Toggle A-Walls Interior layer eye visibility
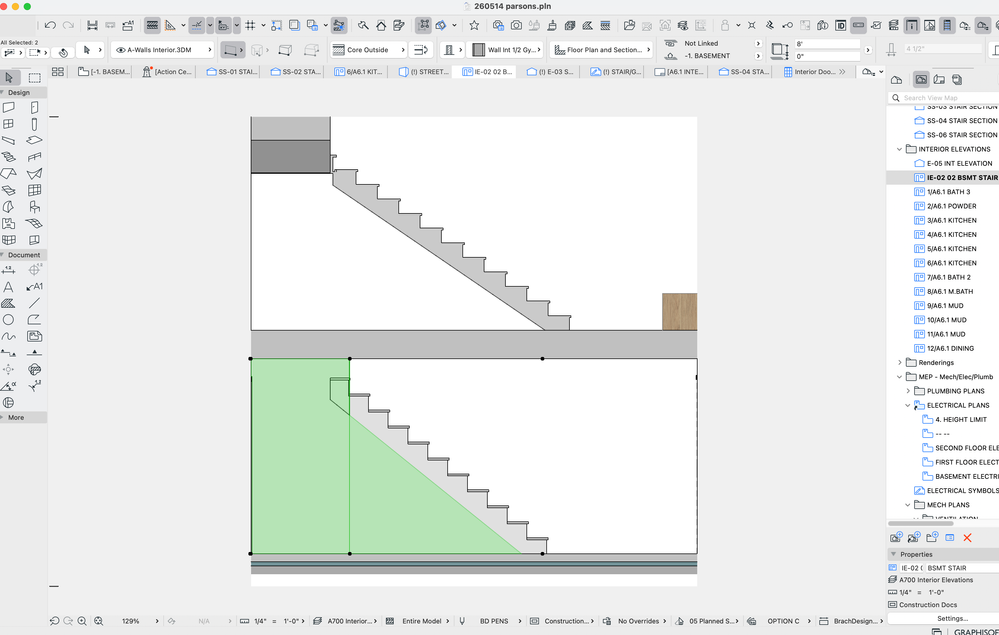 pos(120,50)
